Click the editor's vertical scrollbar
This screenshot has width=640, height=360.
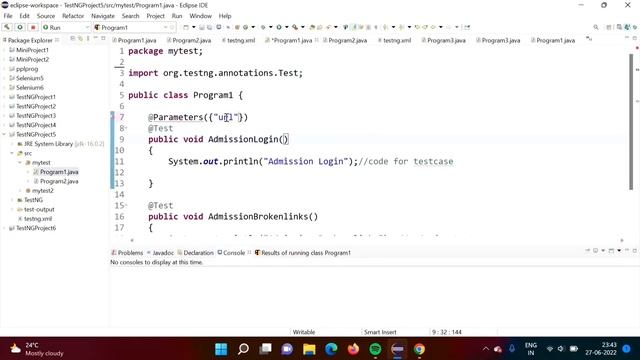click(631, 121)
